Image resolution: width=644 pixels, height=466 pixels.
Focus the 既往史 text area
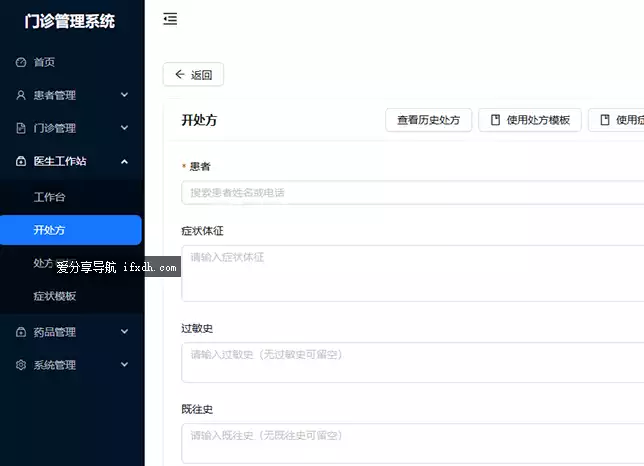[413, 443]
